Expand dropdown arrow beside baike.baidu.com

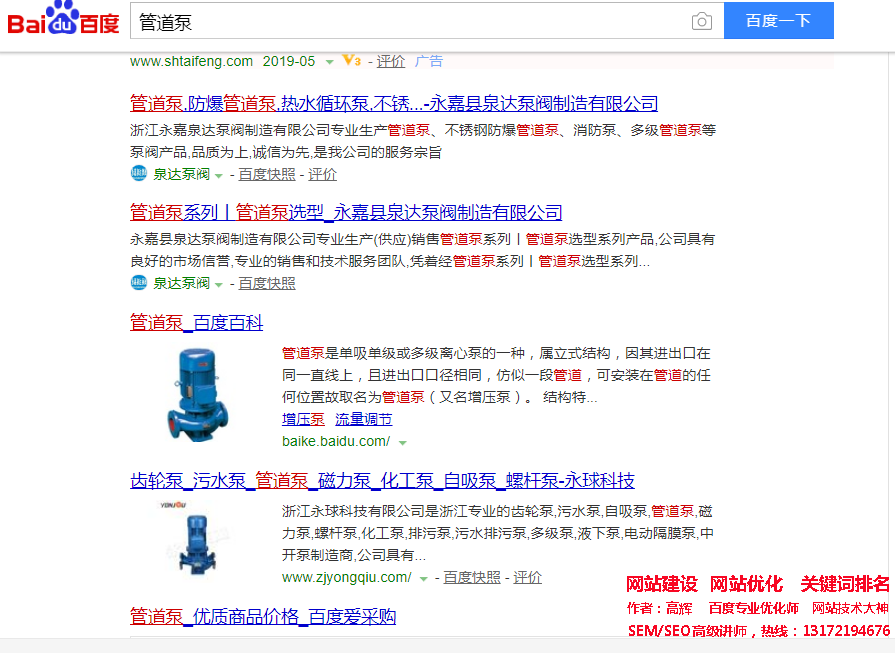402,442
